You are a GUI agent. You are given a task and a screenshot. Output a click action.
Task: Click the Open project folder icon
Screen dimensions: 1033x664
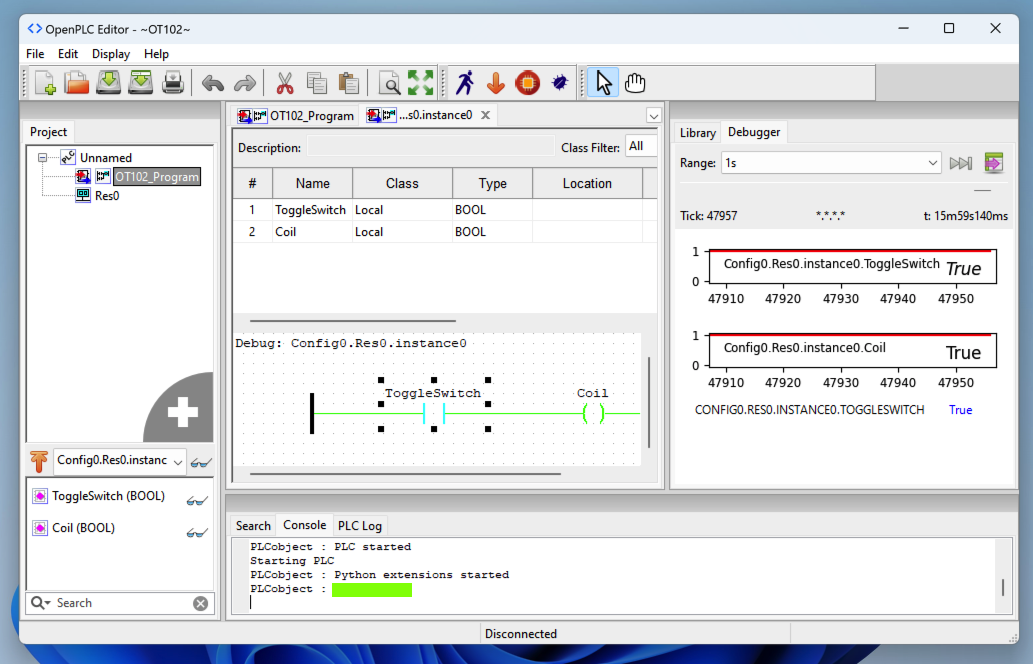(x=76, y=83)
